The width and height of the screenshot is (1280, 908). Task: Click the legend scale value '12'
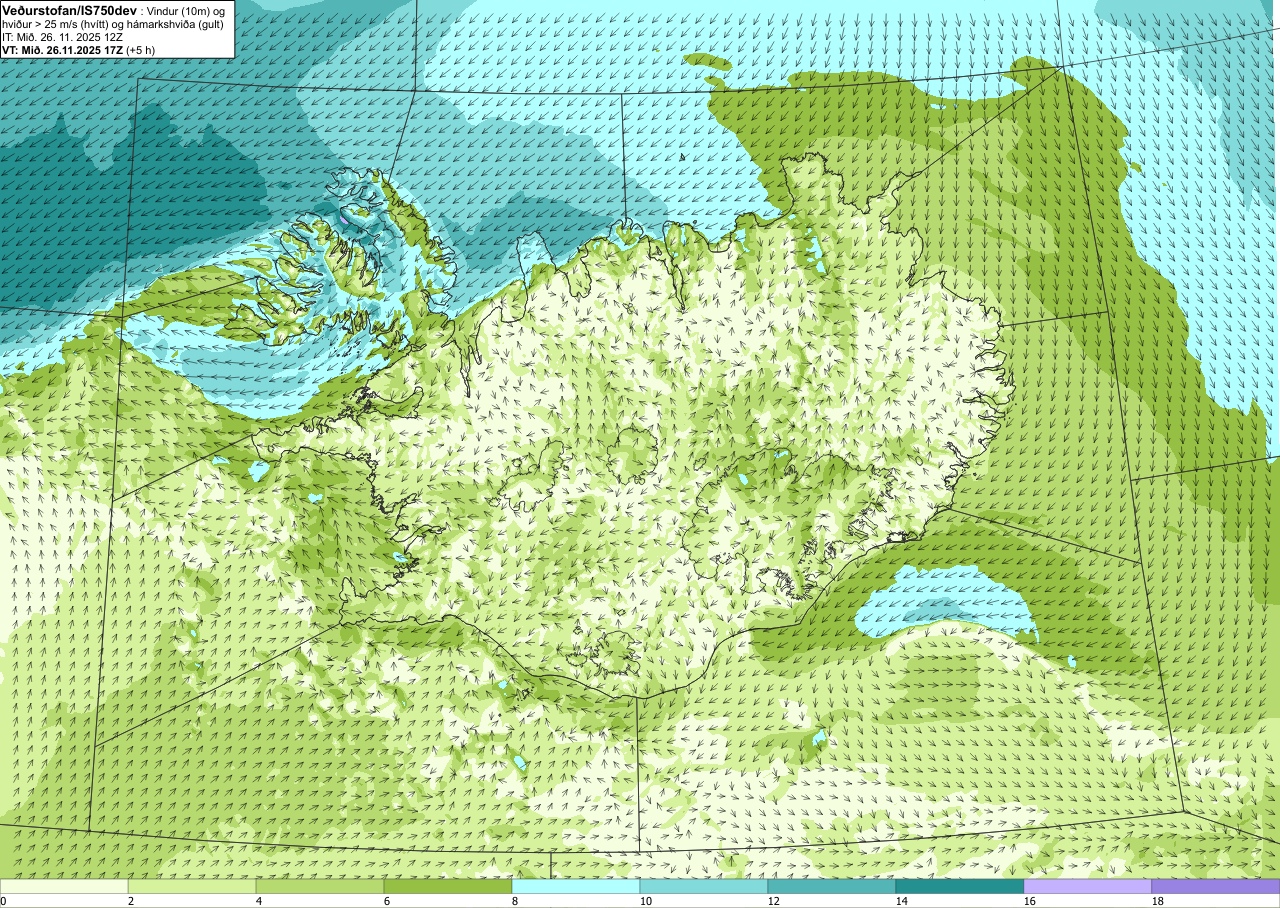774,901
